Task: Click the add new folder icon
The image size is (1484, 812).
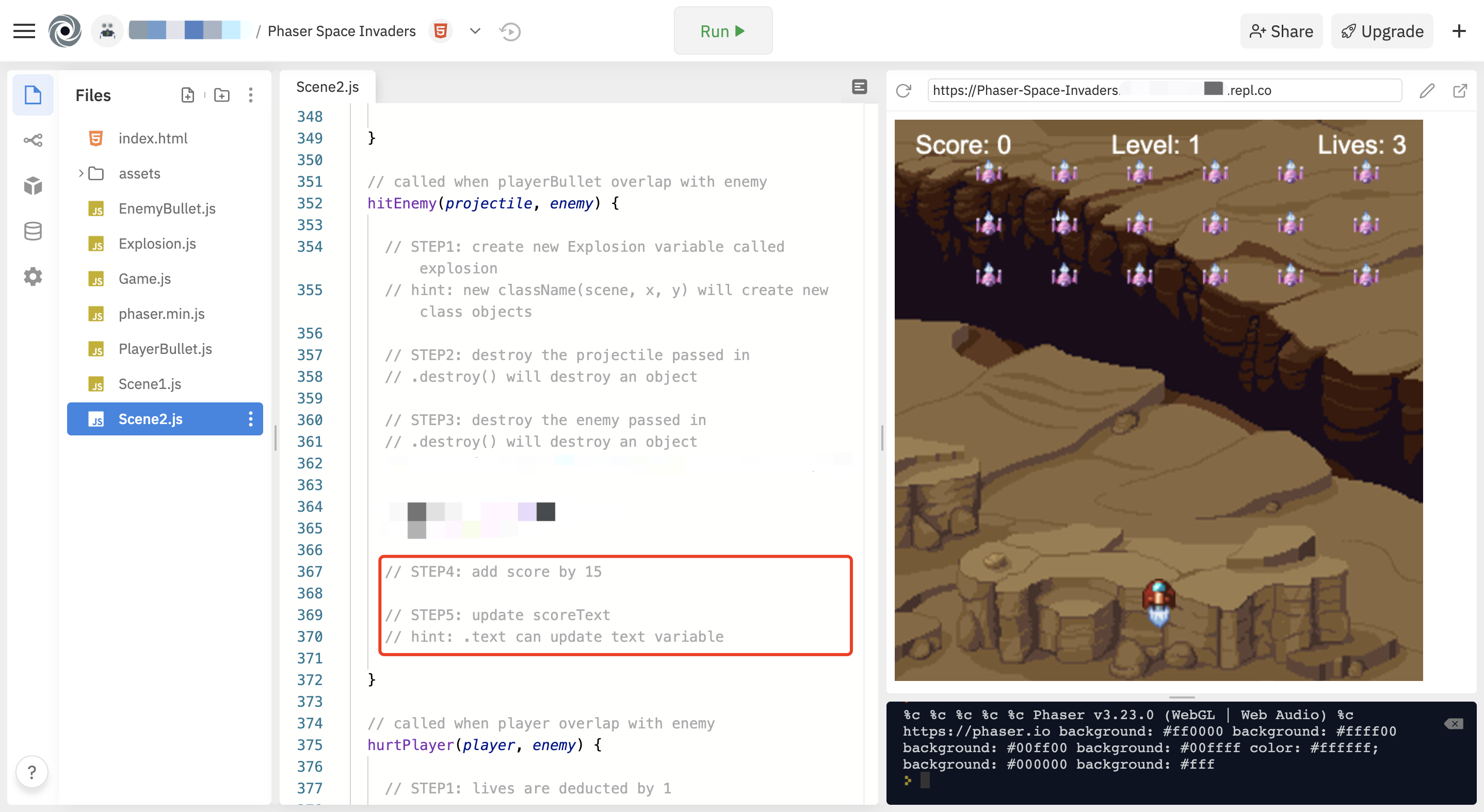Action: point(222,95)
